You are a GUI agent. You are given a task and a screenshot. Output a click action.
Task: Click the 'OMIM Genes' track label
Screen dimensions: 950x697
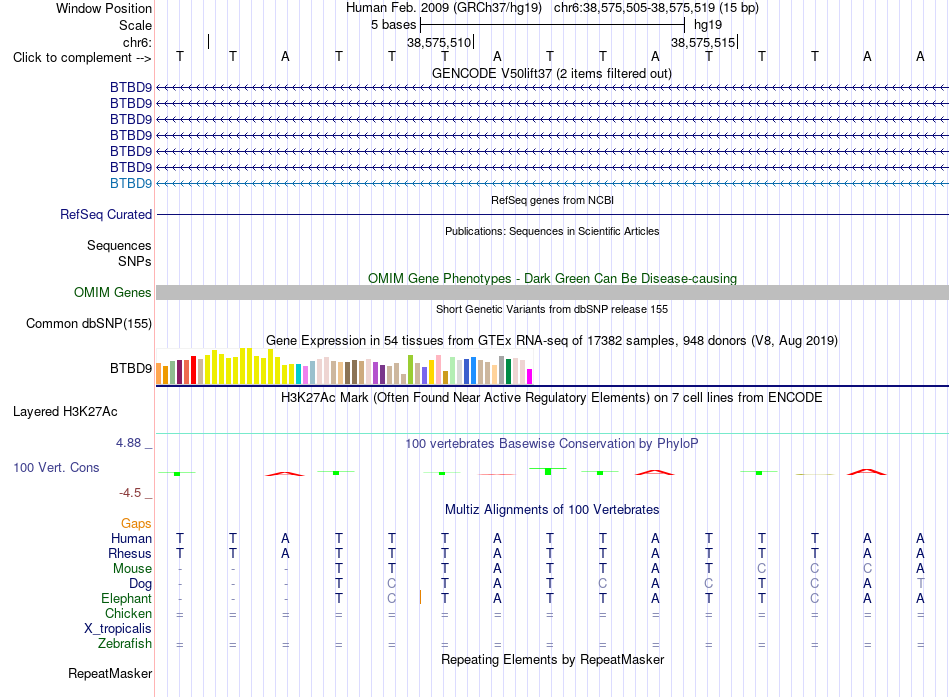113,293
